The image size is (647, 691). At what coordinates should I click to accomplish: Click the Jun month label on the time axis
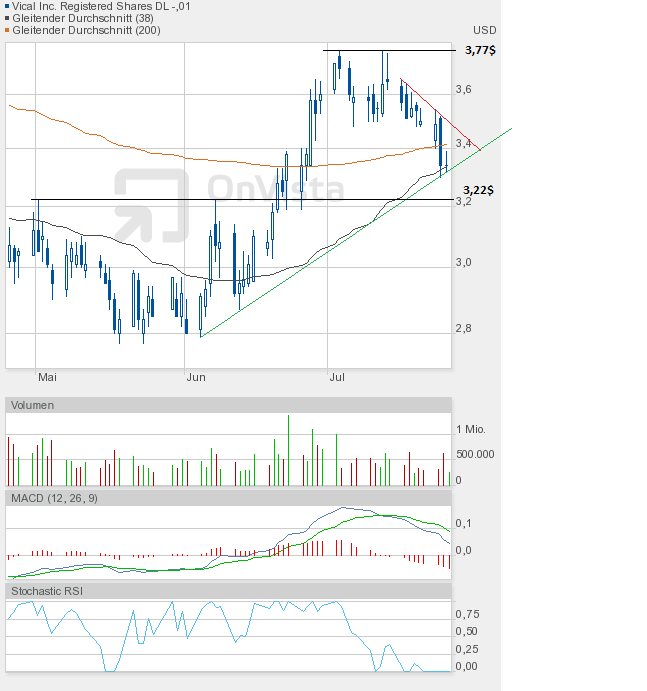pos(196,377)
